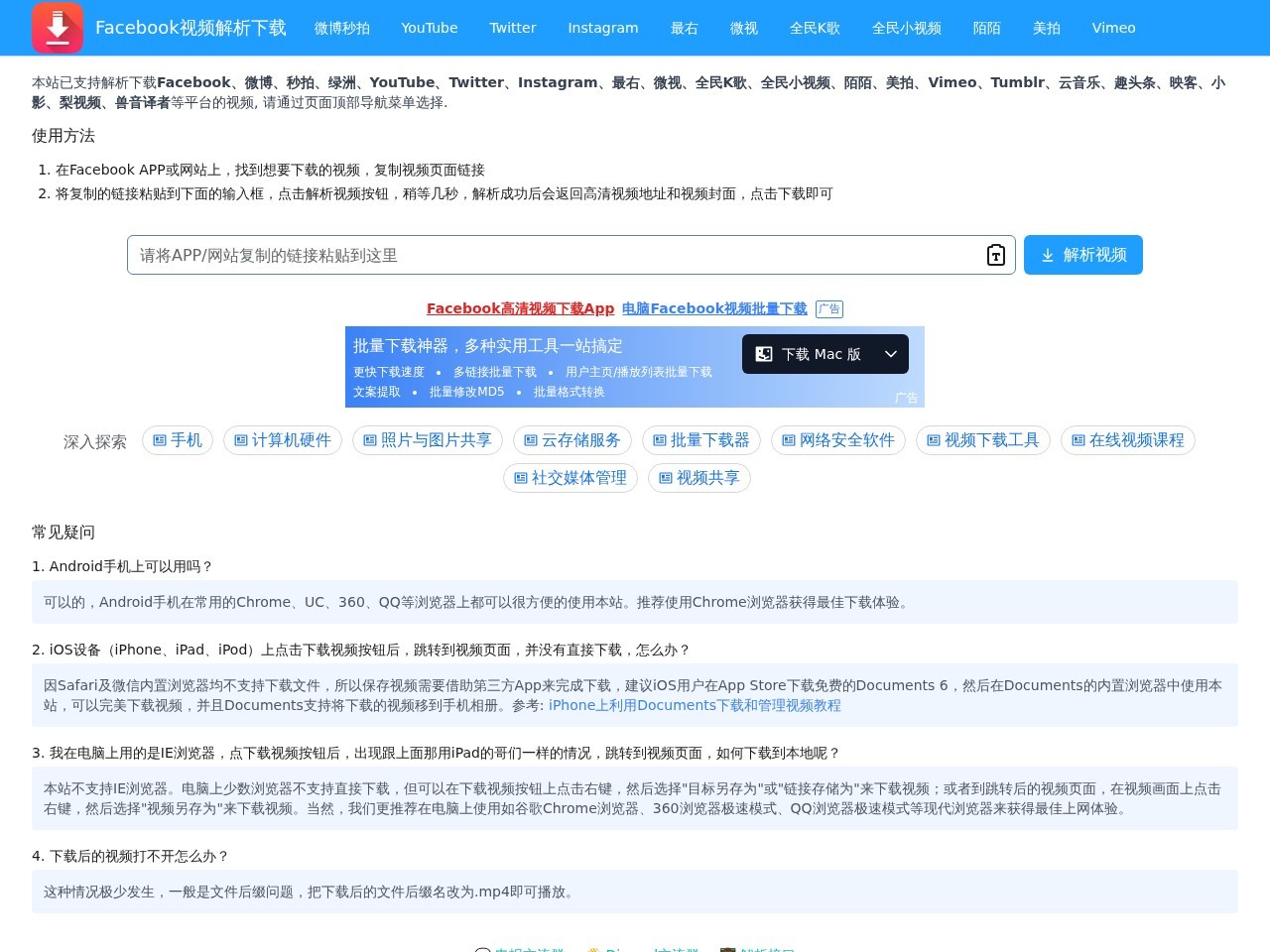The image size is (1270, 952).
Task: Click the 广告 badge beside the download links
Action: coord(829,309)
